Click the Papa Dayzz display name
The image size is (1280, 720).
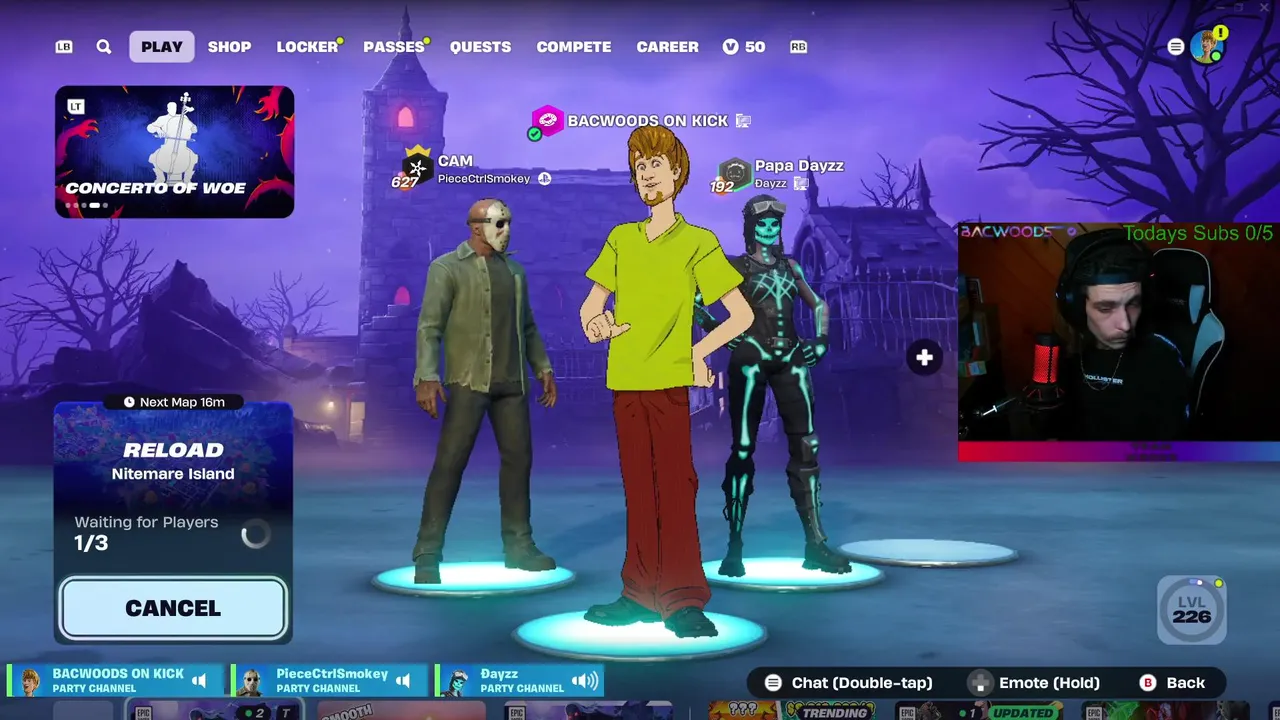point(799,166)
